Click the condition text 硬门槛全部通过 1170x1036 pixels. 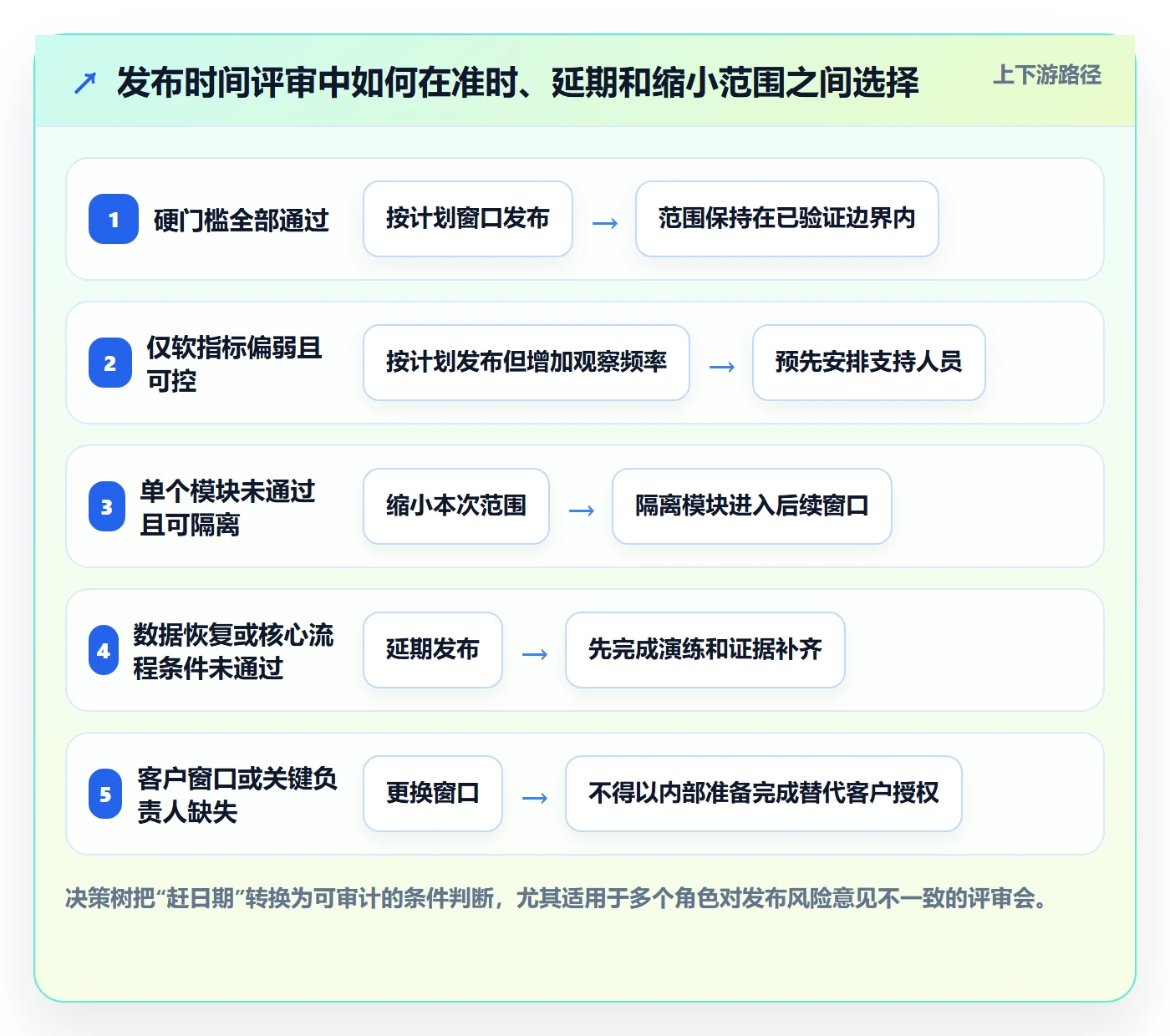[x=242, y=221]
